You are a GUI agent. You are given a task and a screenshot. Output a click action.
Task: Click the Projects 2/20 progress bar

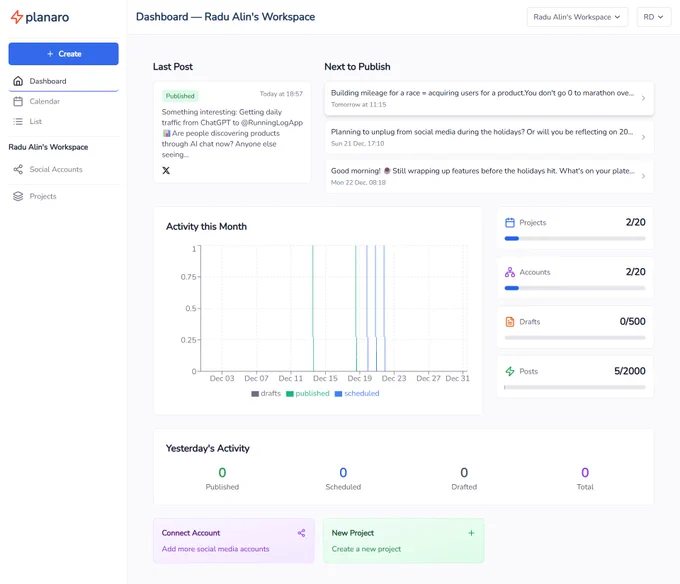click(x=575, y=238)
